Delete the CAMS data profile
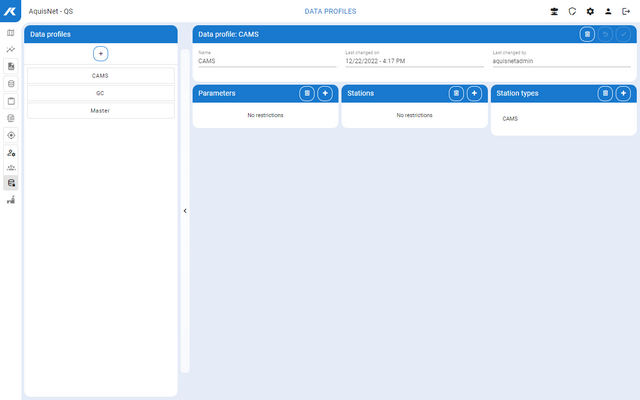 (x=587, y=34)
